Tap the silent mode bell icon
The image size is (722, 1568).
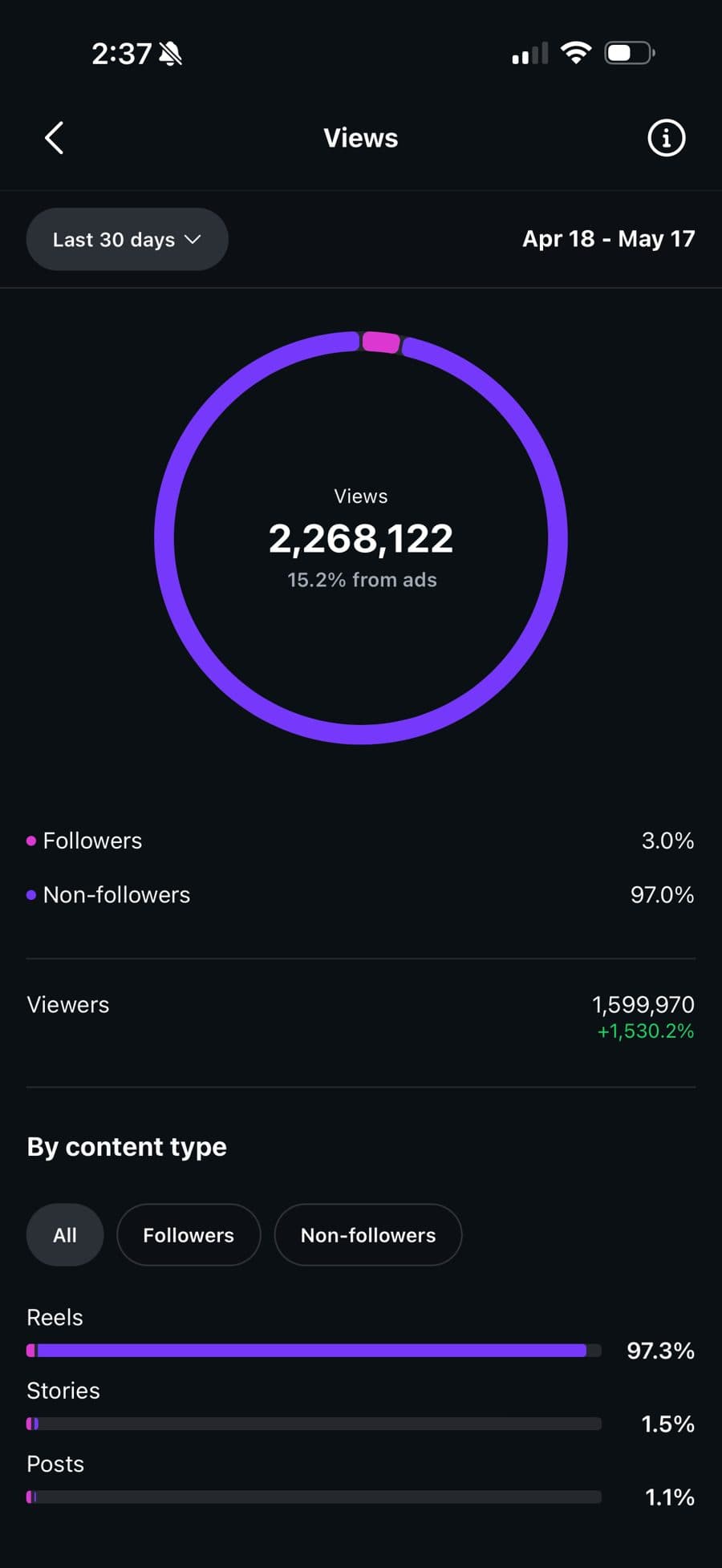pos(171,54)
